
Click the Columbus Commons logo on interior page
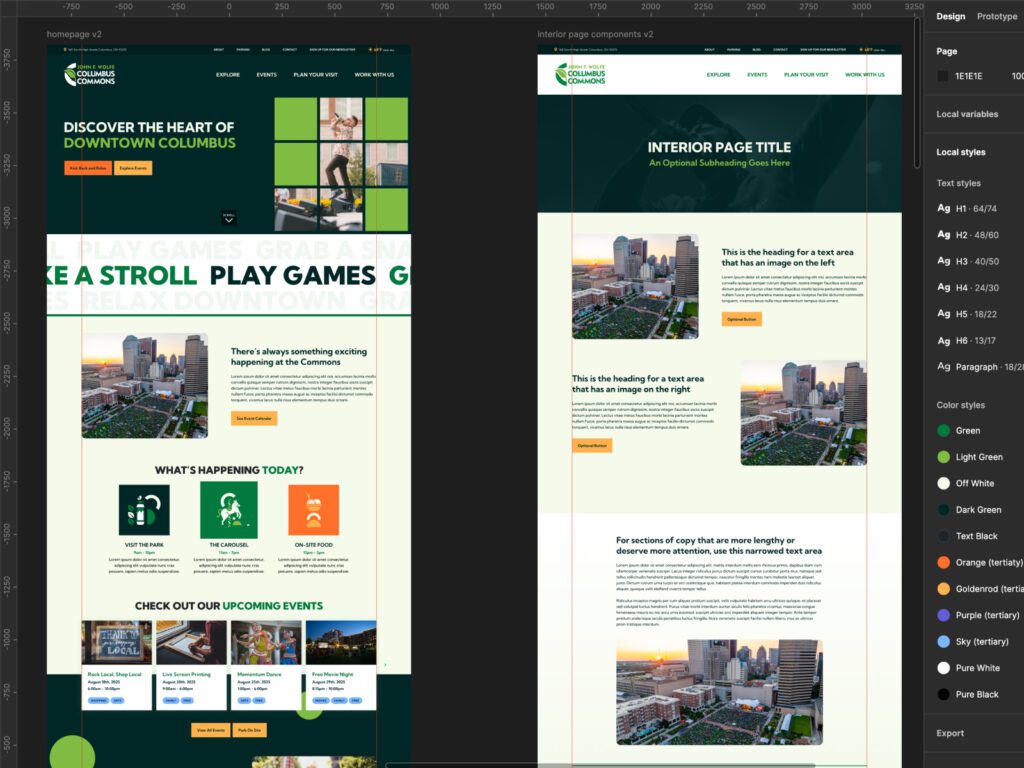pyautogui.click(x=580, y=74)
